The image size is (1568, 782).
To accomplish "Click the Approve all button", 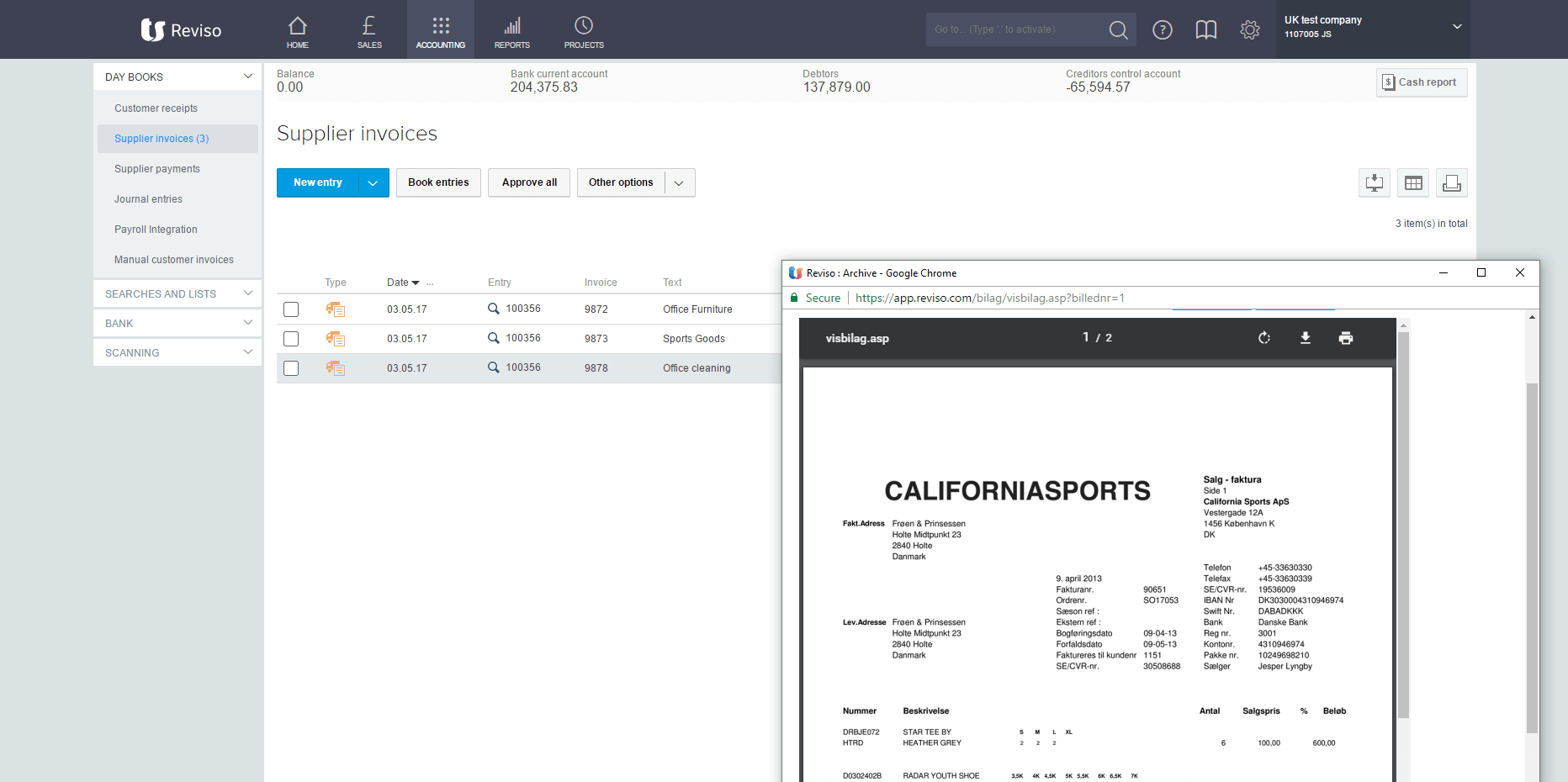I will point(529,182).
